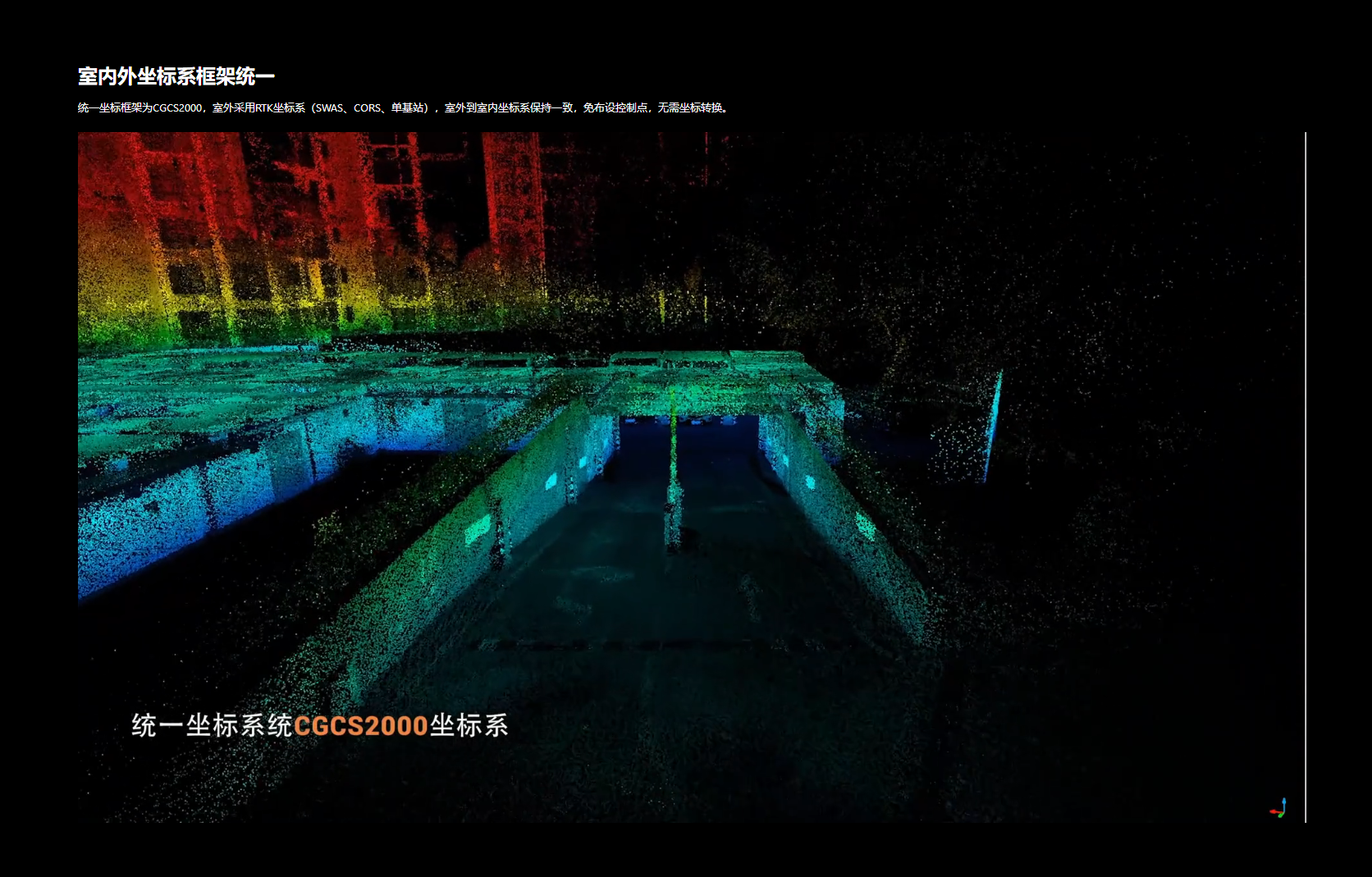Click the white vertical divider line

coord(1305,476)
